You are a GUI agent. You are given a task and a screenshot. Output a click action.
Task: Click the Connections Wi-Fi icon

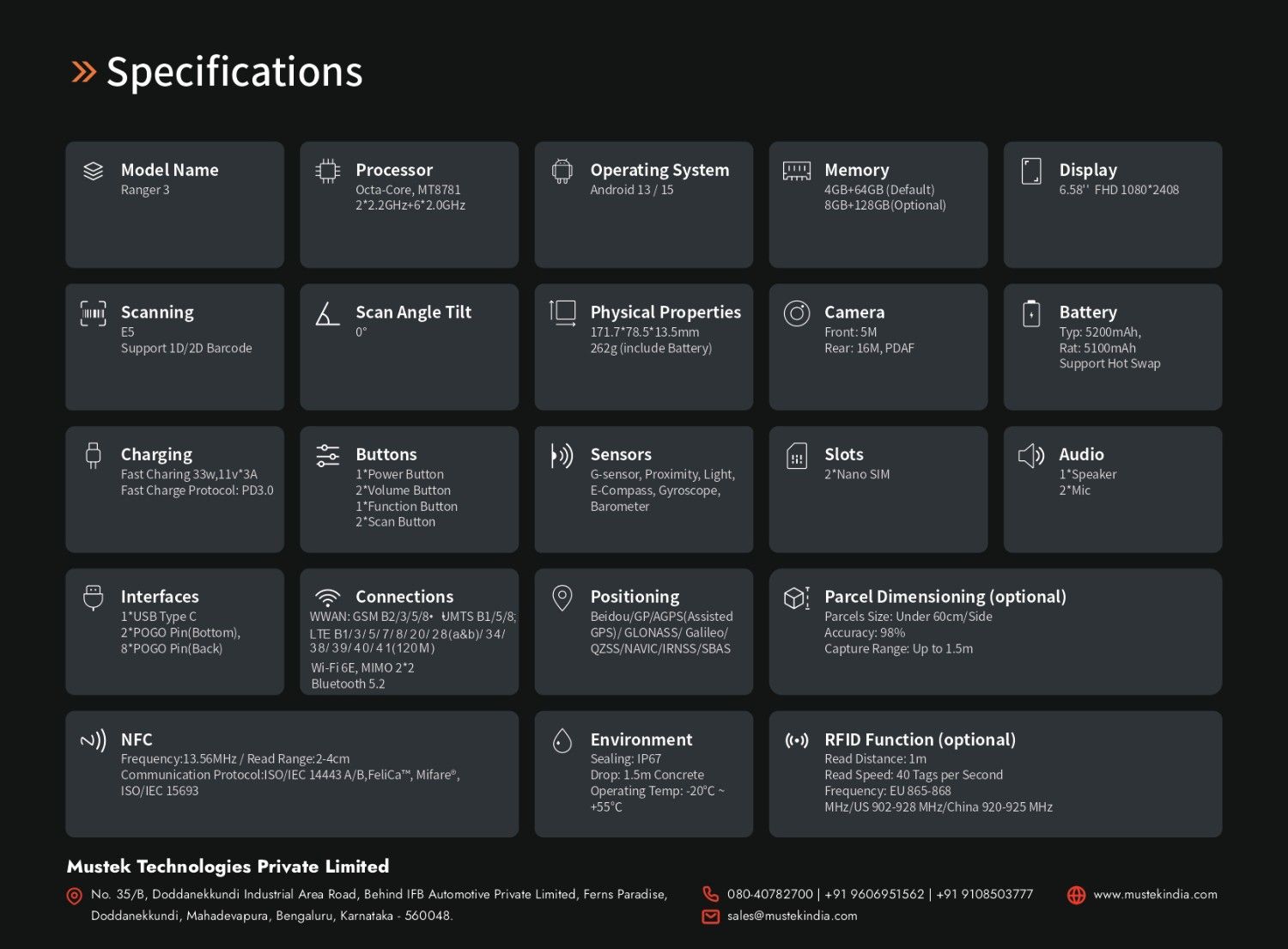point(327,598)
